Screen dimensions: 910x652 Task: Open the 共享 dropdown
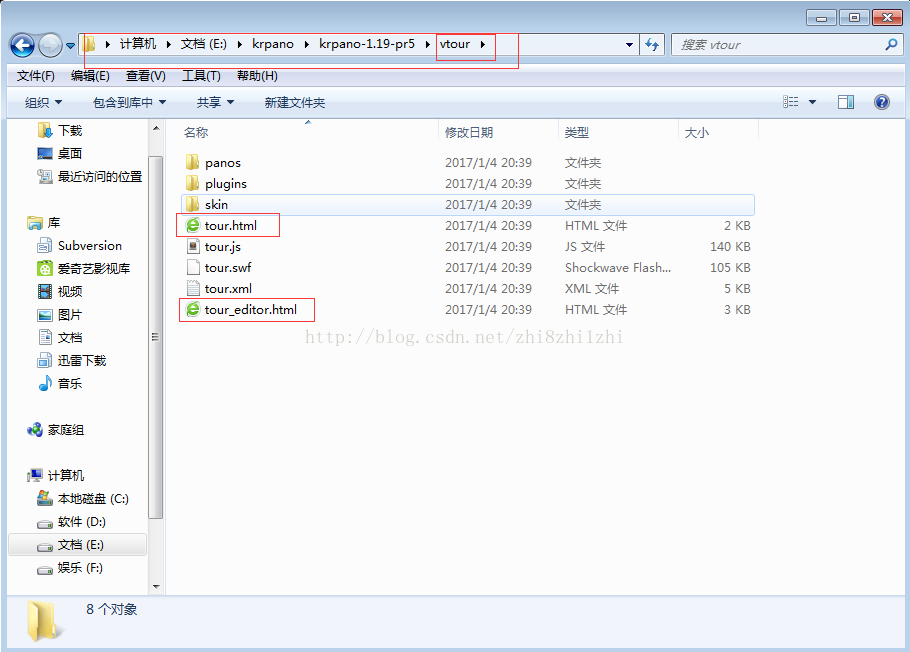(x=215, y=103)
